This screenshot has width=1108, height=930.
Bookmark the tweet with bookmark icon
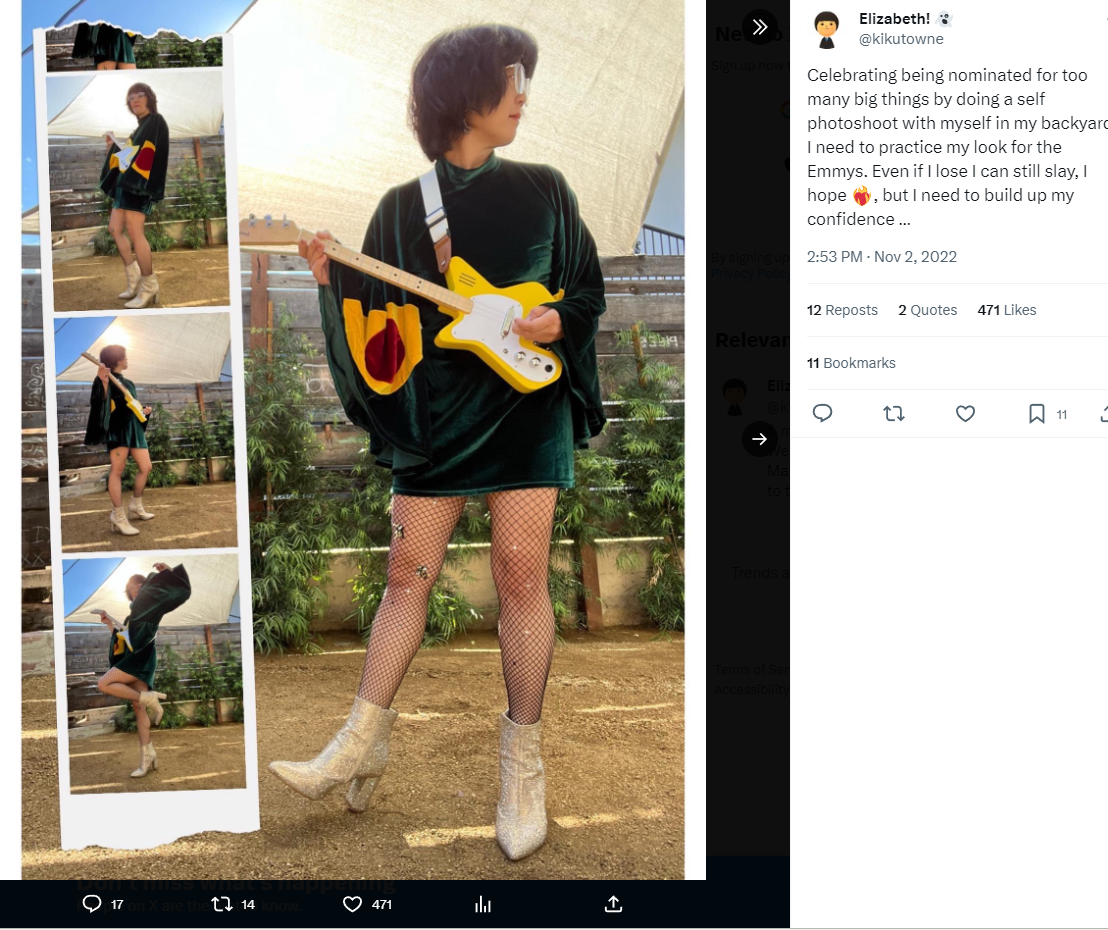point(1037,413)
